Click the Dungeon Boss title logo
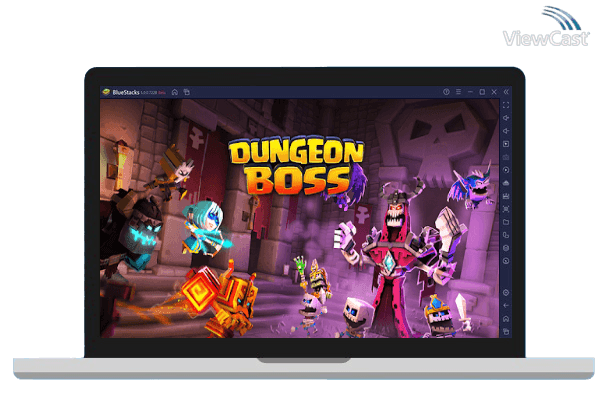Screen dimensions: 602x414 coord(296,166)
